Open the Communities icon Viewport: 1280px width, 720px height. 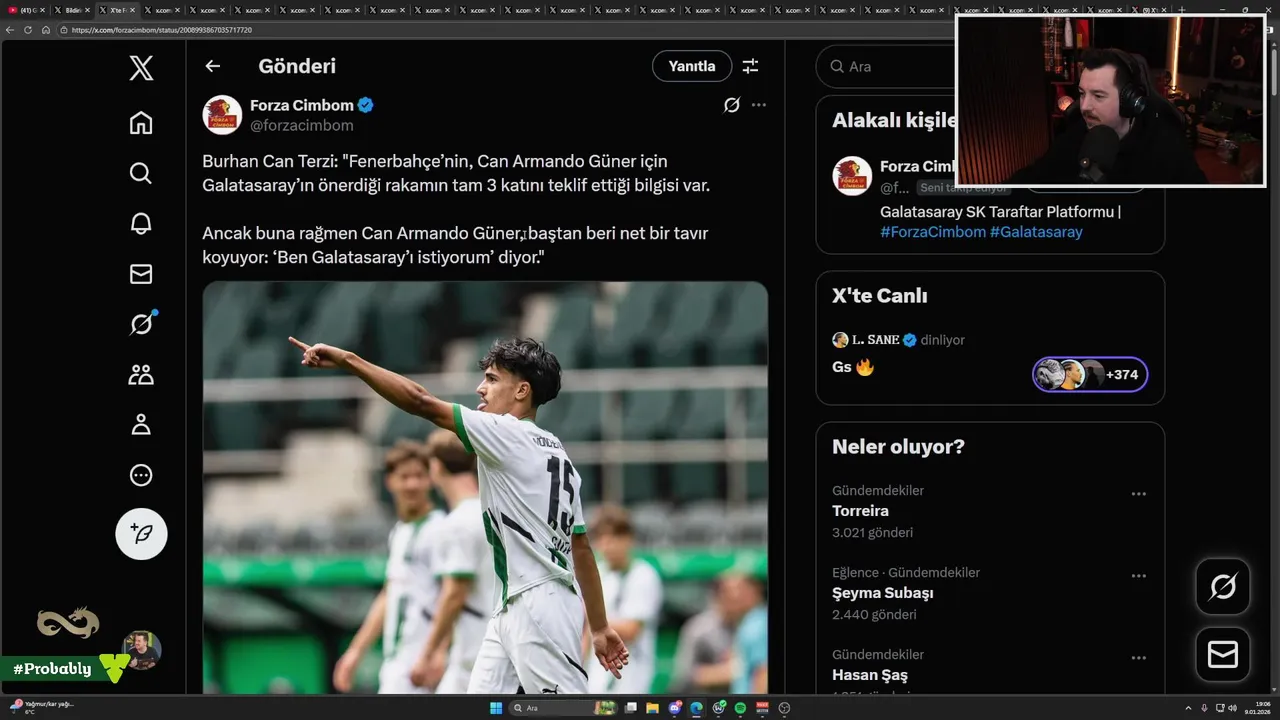[x=141, y=375]
